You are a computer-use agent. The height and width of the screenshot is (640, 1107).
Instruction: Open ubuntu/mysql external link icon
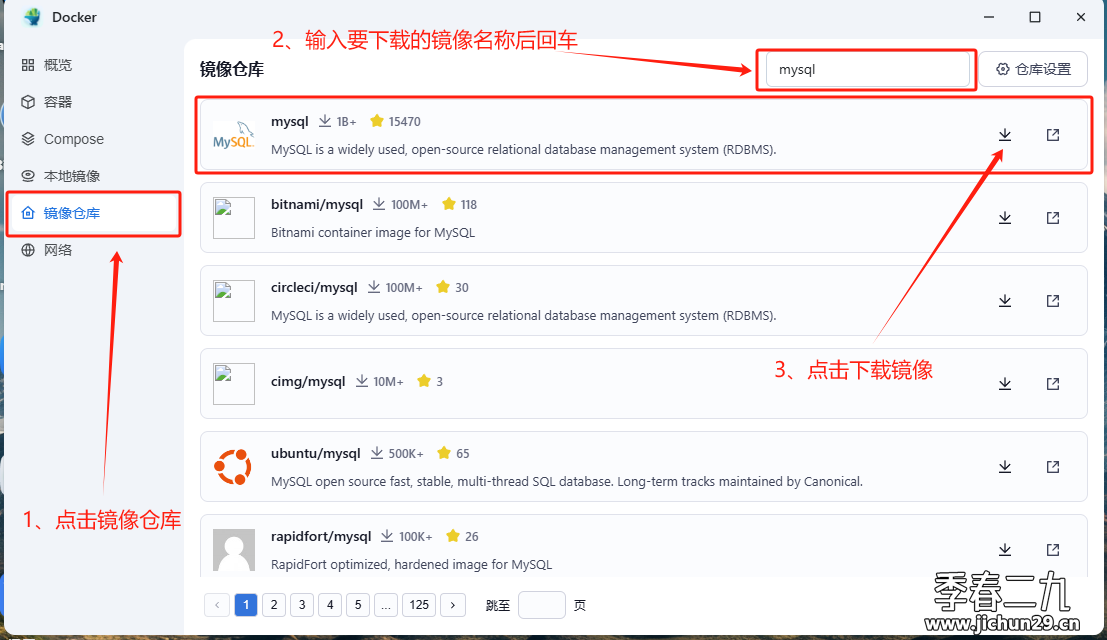1053,467
